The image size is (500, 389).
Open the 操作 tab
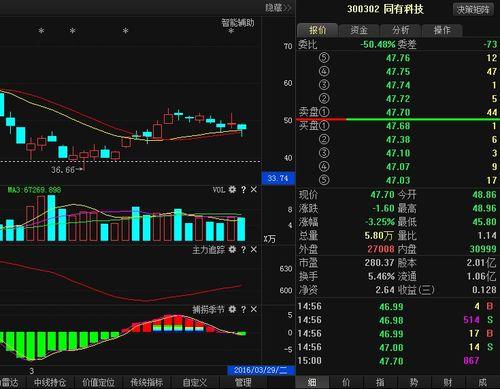point(442,30)
